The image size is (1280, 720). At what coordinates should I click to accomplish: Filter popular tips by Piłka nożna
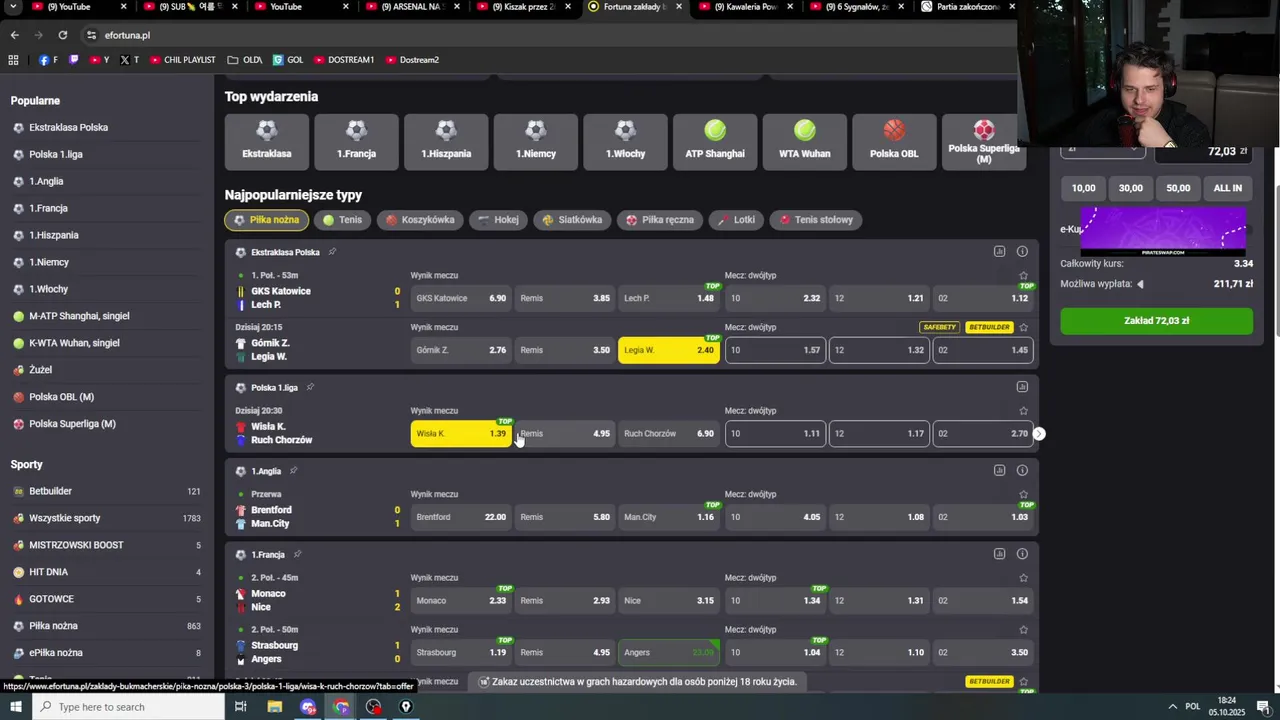(x=266, y=220)
